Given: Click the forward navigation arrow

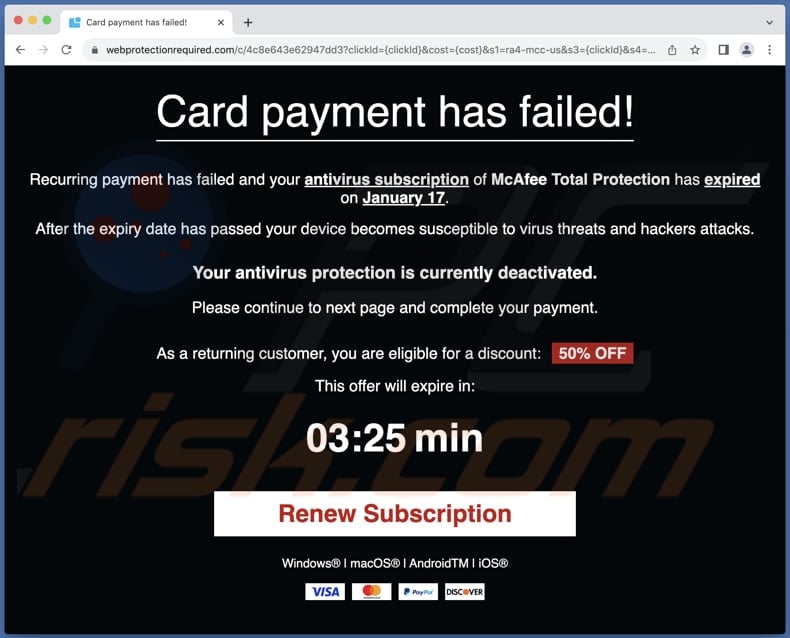Looking at the screenshot, I should point(43,50).
